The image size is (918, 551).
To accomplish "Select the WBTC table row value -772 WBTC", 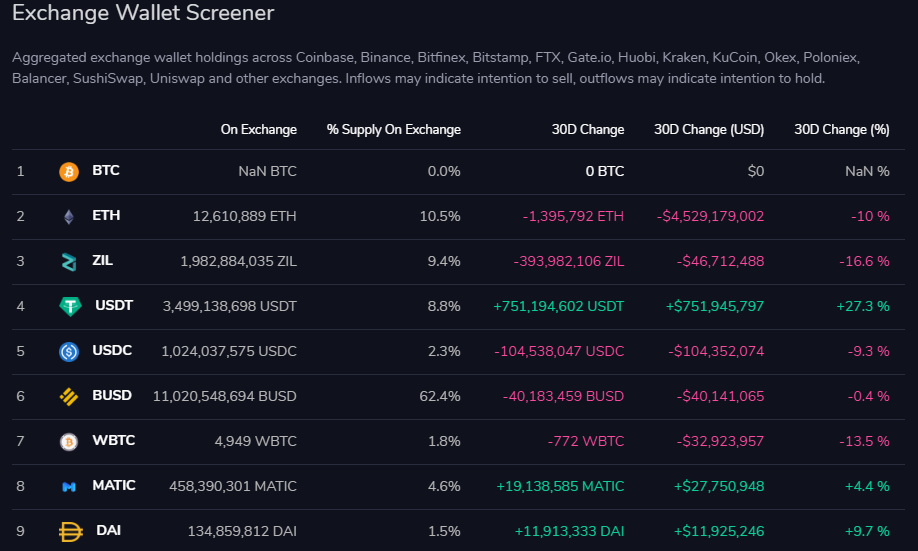I will [585, 441].
